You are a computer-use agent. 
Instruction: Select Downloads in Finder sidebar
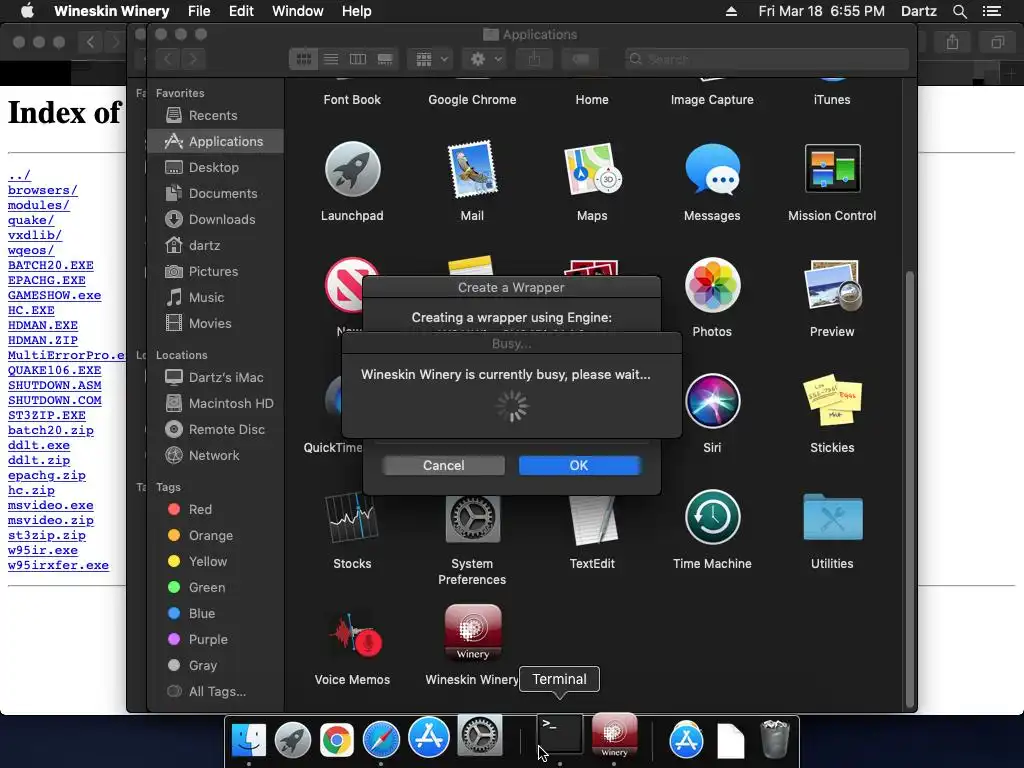click(216, 219)
